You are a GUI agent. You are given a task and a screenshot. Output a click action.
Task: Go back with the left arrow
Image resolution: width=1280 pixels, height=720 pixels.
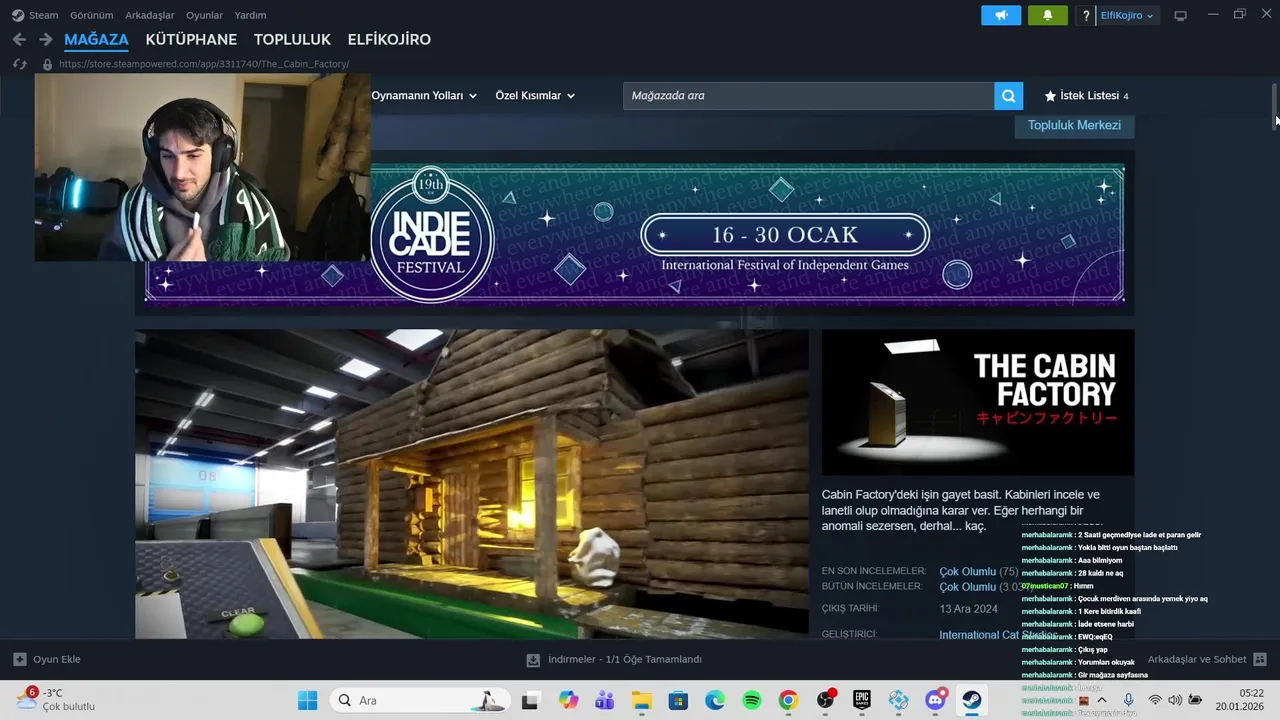(19, 39)
